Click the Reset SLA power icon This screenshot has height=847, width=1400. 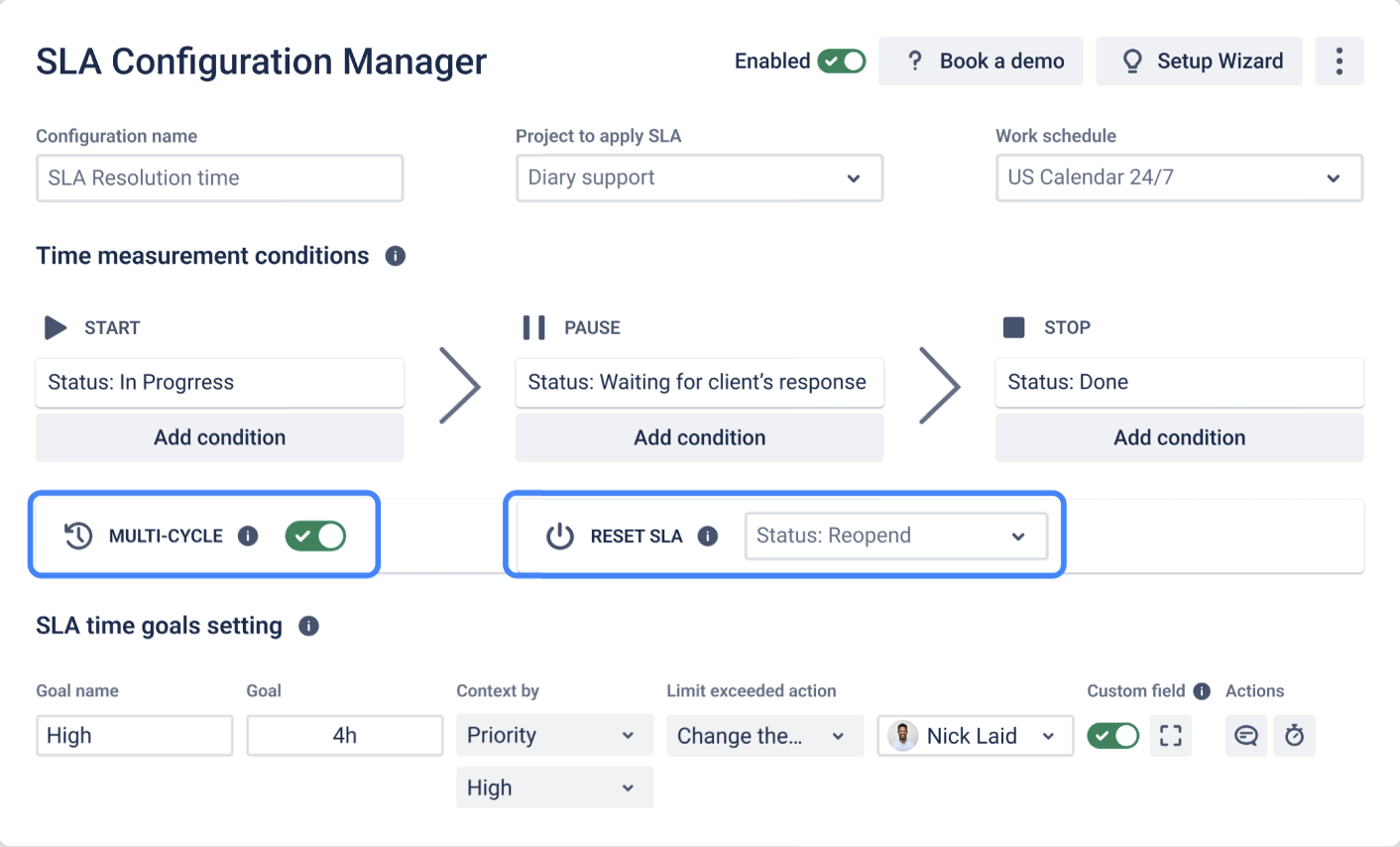click(x=560, y=536)
